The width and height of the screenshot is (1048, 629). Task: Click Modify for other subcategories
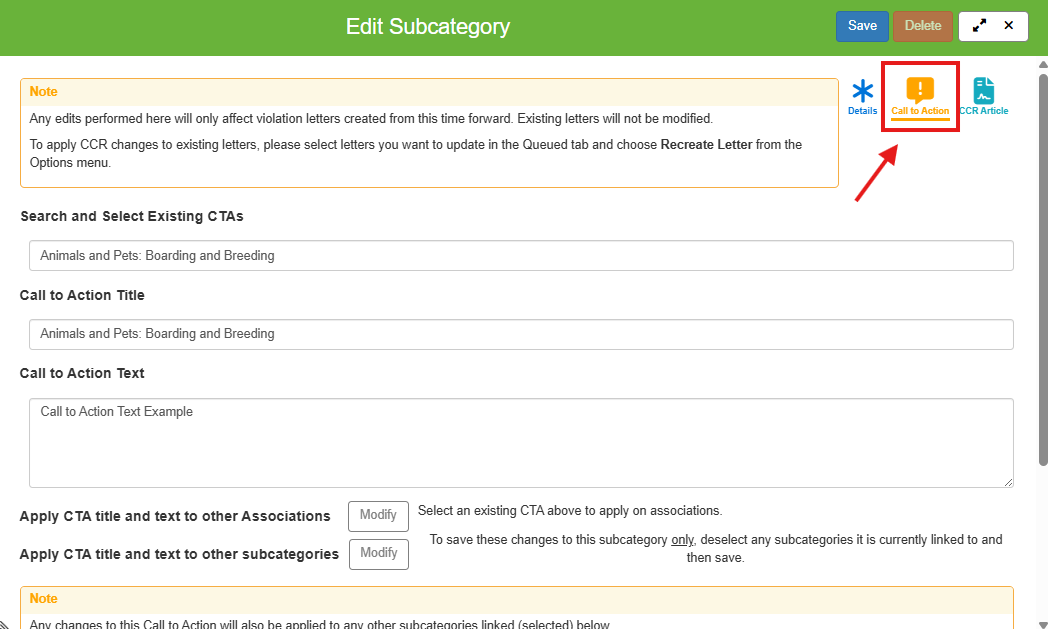point(379,553)
